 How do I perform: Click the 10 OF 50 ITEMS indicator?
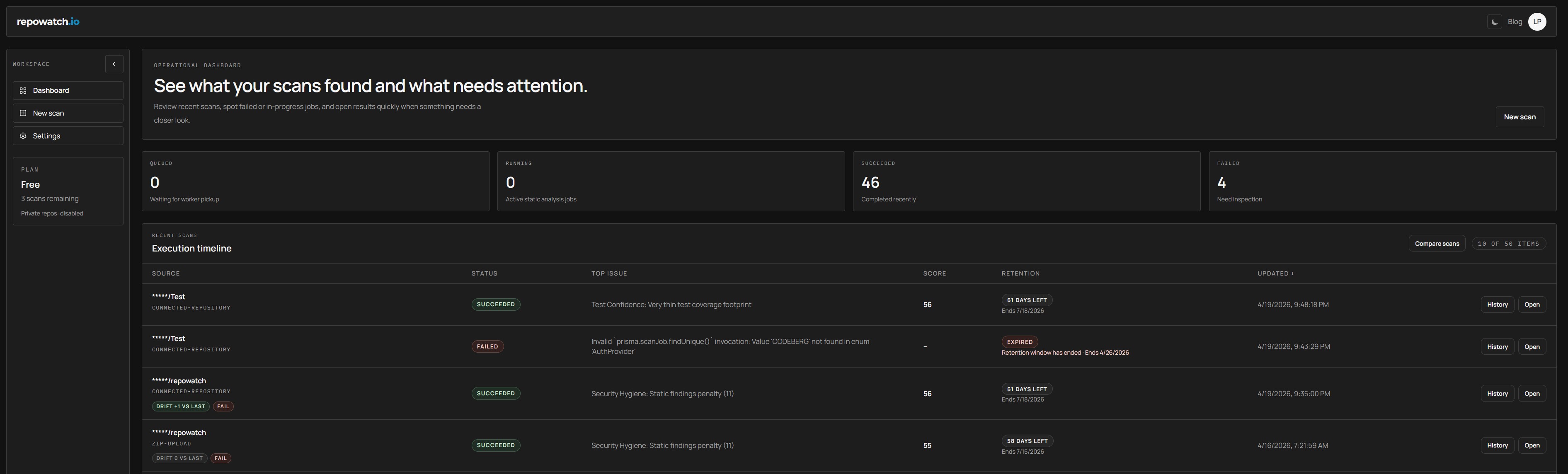tap(1508, 243)
